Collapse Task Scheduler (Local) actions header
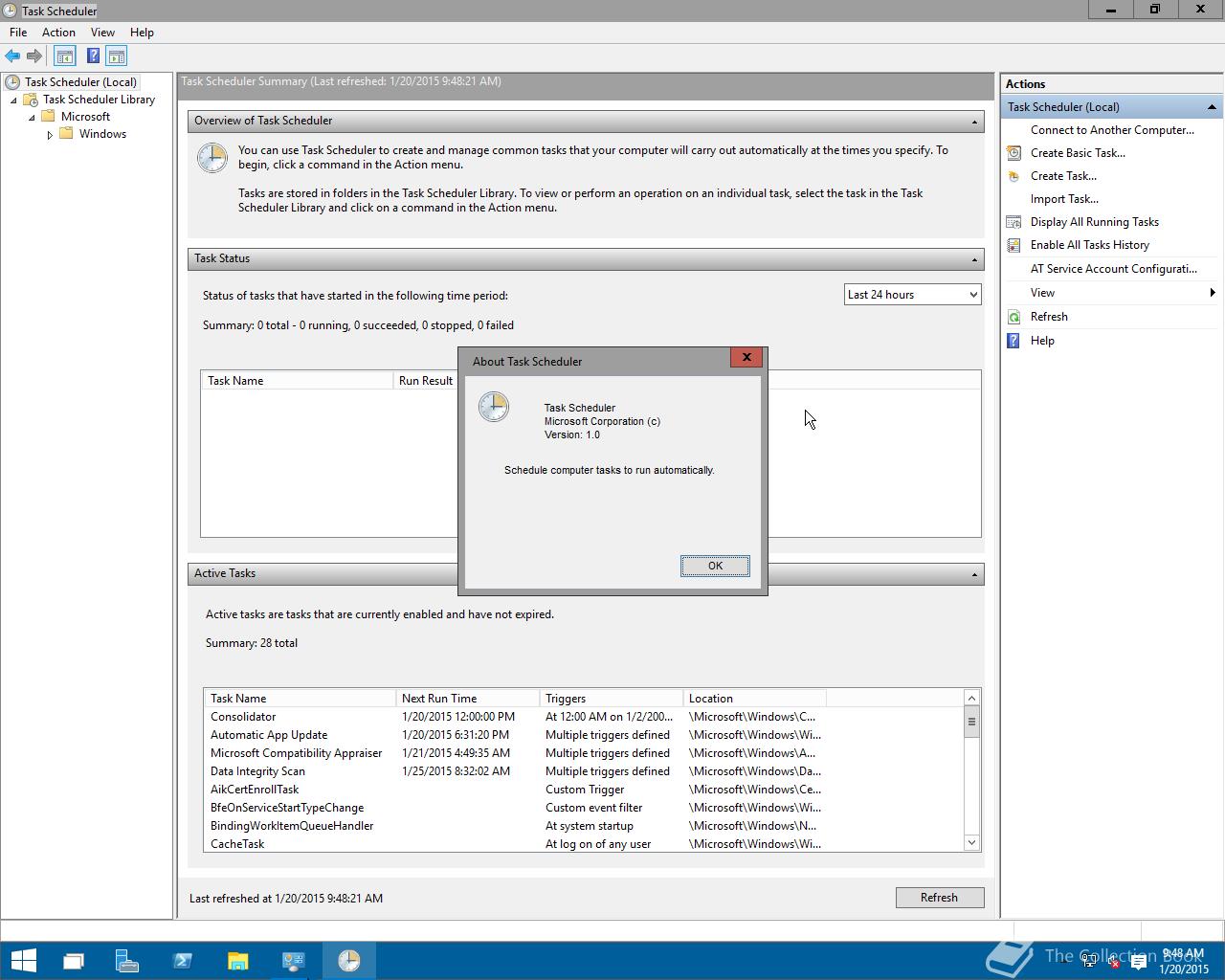Viewport: 1225px width, 980px height. (x=1212, y=107)
